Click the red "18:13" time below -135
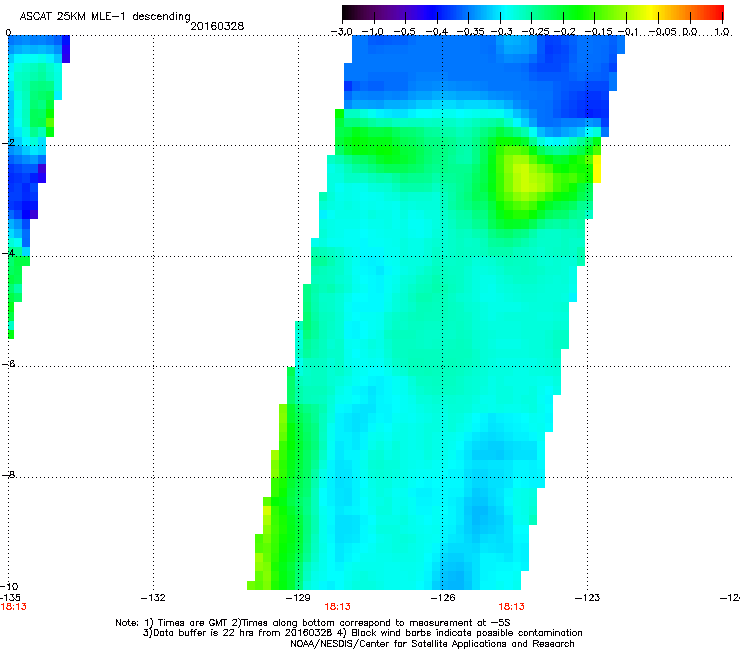The width and height of the screenshot is (740, 650). click(x=14, y=607)
